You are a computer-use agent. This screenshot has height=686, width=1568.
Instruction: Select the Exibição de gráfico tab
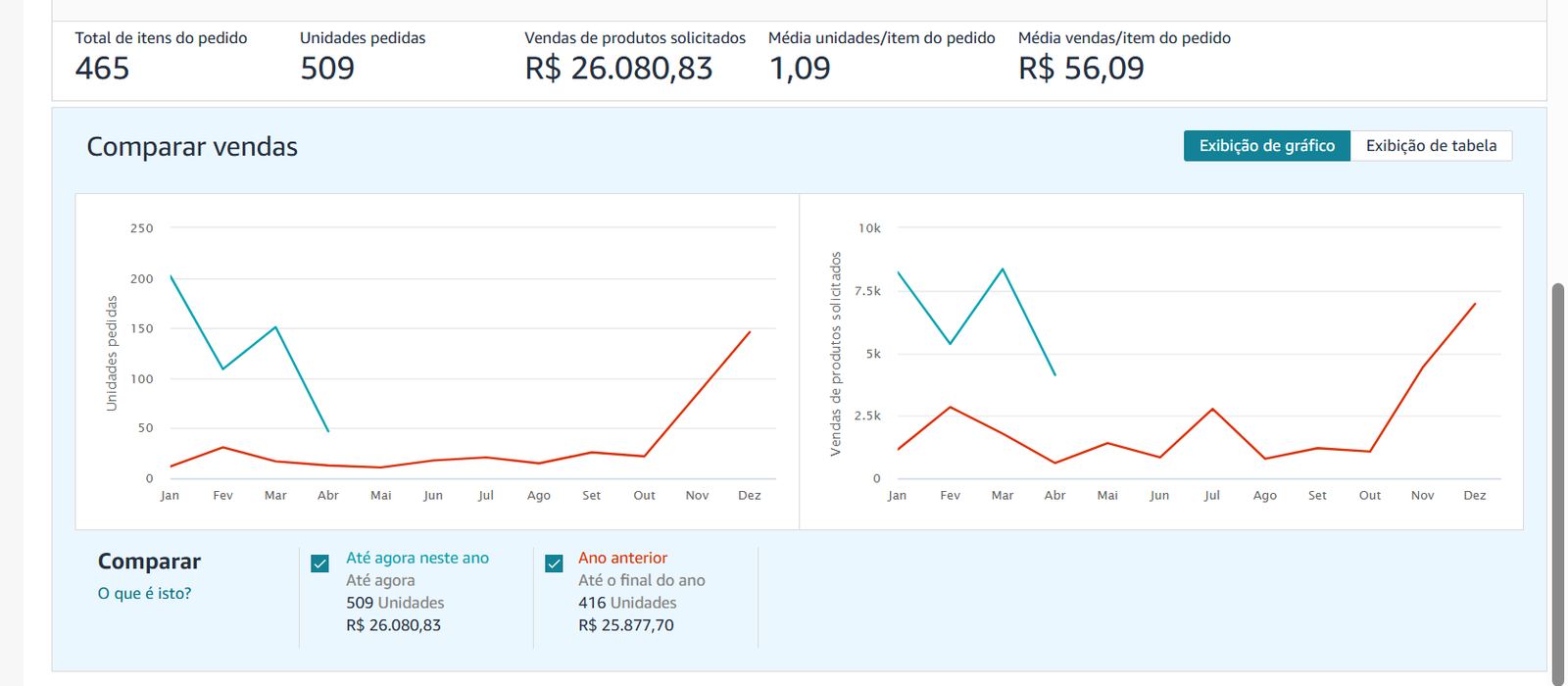(x=1266, y=146)
